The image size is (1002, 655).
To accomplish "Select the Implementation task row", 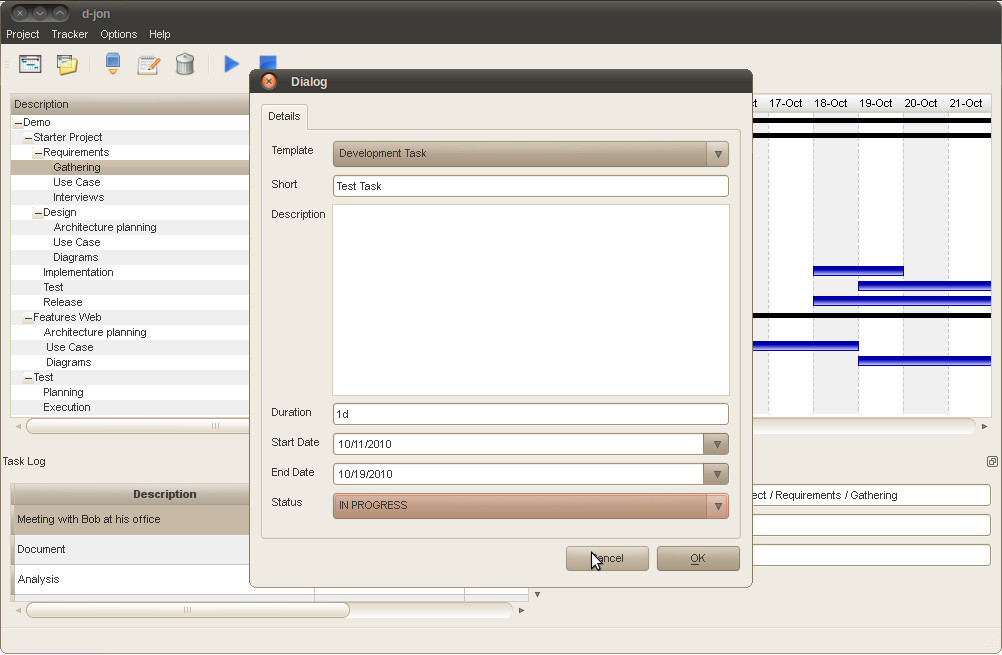I will (x=130, y=272).
